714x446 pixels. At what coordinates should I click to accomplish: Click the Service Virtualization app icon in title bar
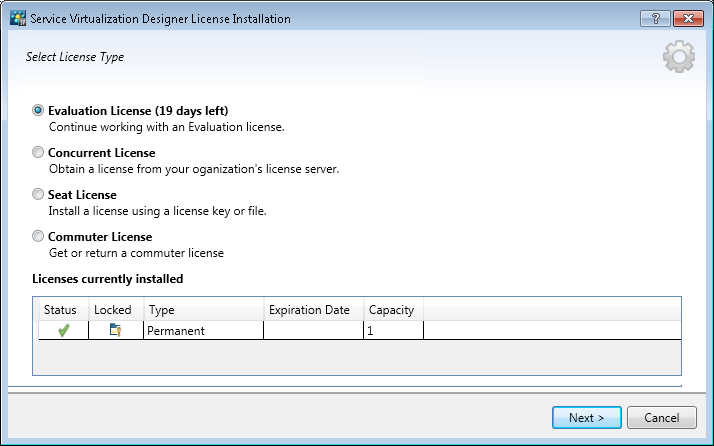point(17,19)
